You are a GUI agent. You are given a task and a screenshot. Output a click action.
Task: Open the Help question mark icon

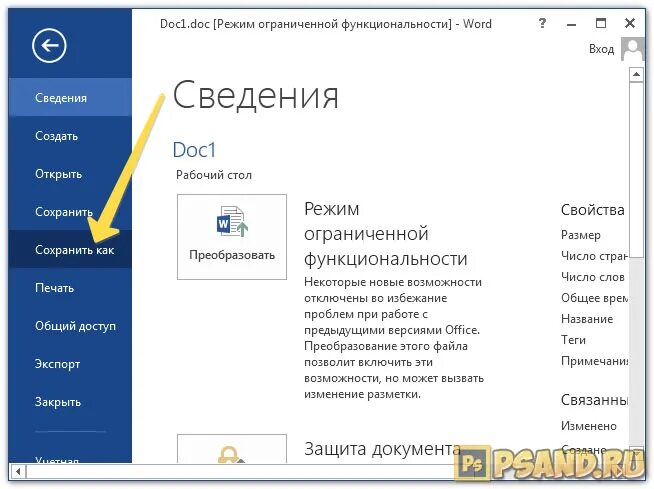542,23
